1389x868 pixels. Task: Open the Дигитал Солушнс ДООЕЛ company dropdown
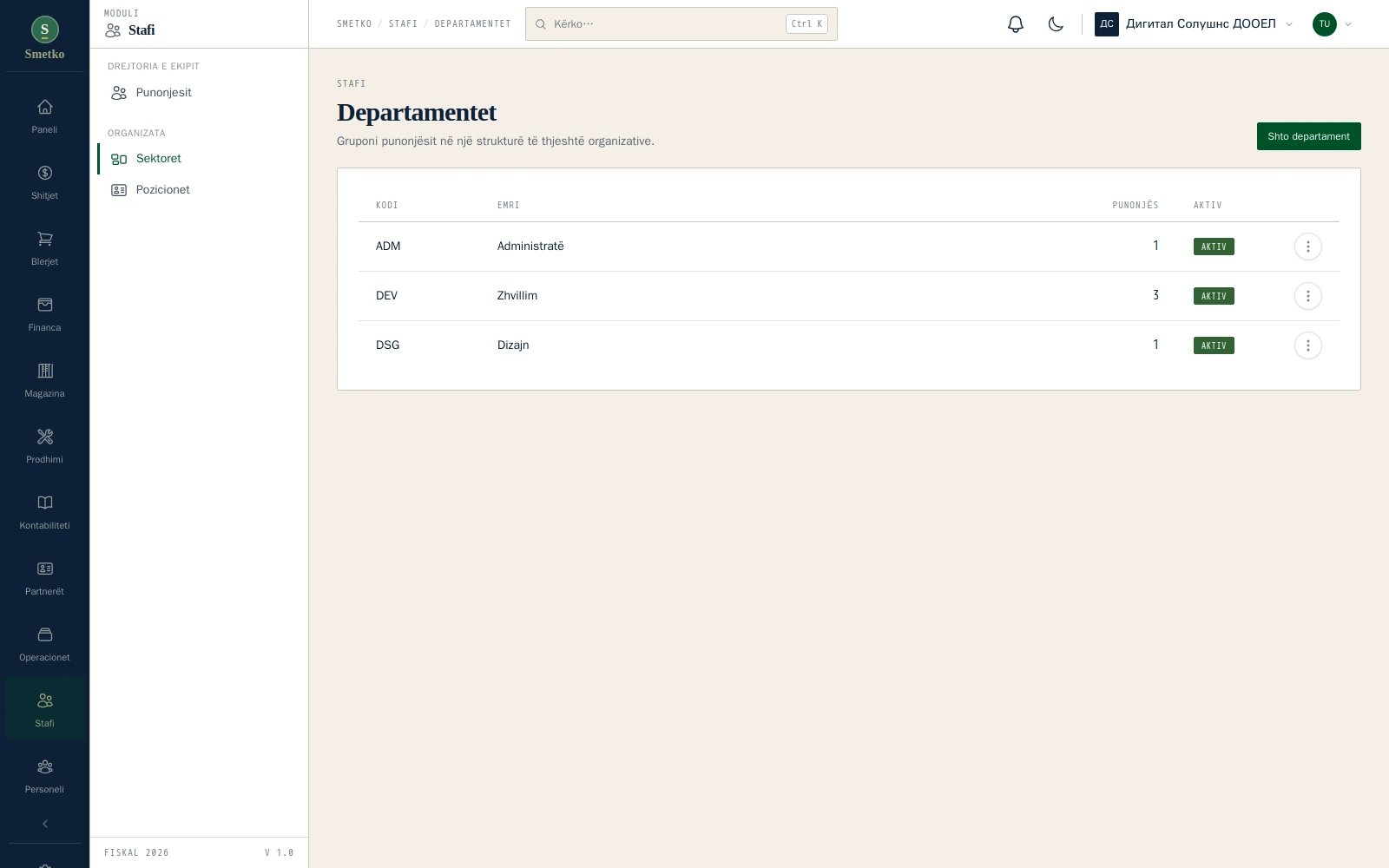tap(1195, 24)
